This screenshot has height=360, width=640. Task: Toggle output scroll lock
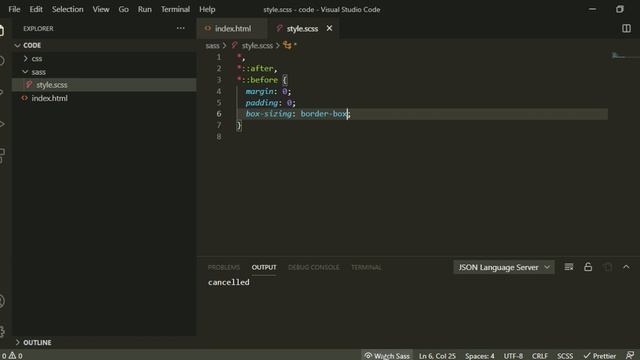(588, 267)
